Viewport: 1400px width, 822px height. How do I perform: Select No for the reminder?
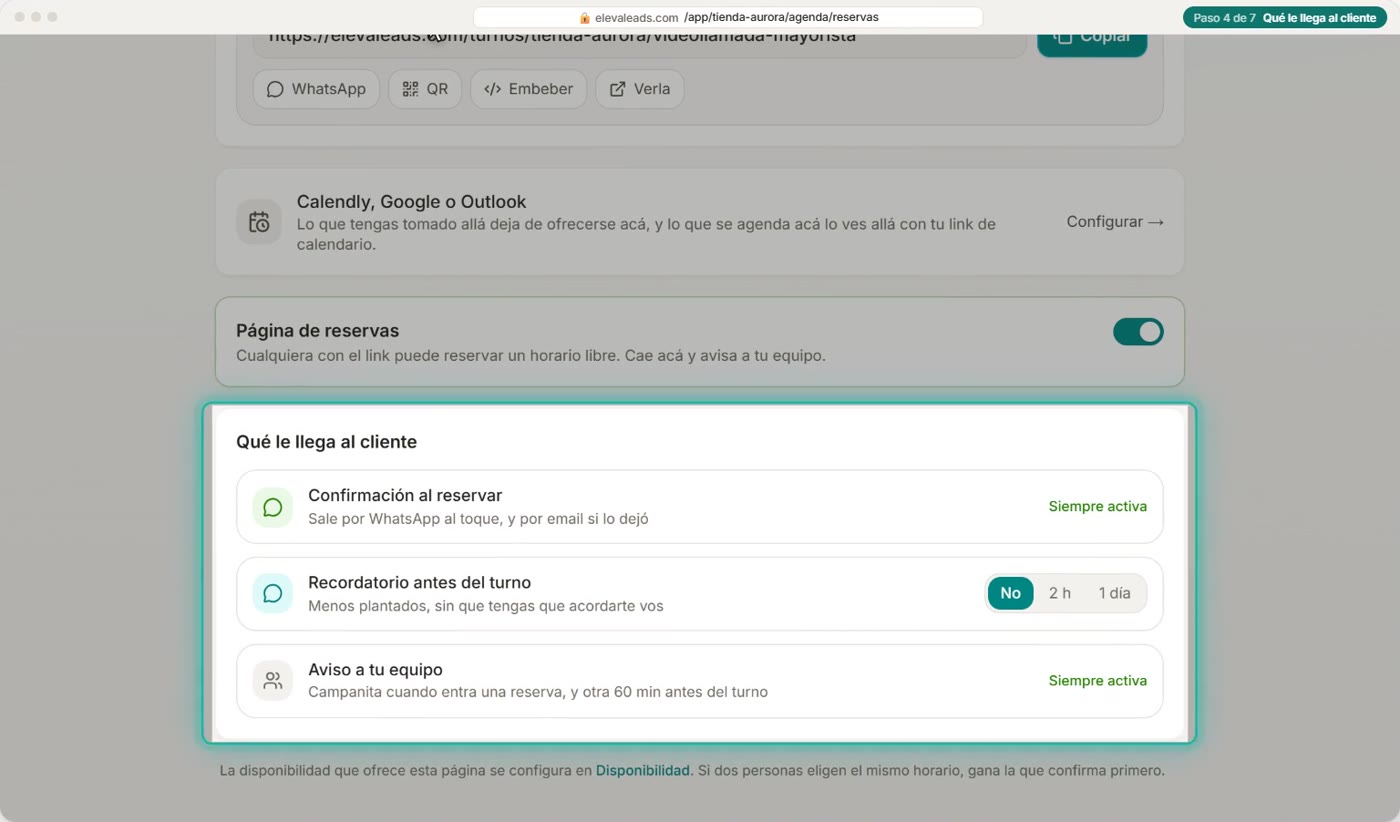tap(1011, 593)
